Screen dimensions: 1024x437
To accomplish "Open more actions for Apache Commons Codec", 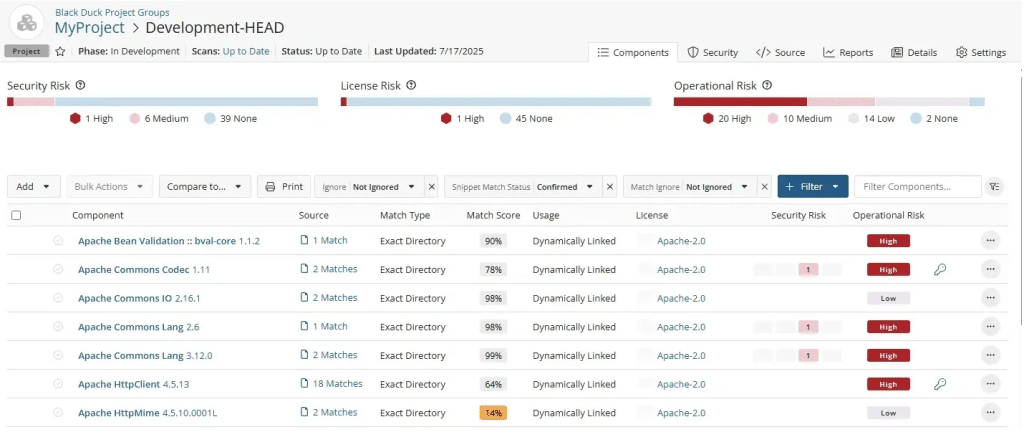I will [990, 269].
